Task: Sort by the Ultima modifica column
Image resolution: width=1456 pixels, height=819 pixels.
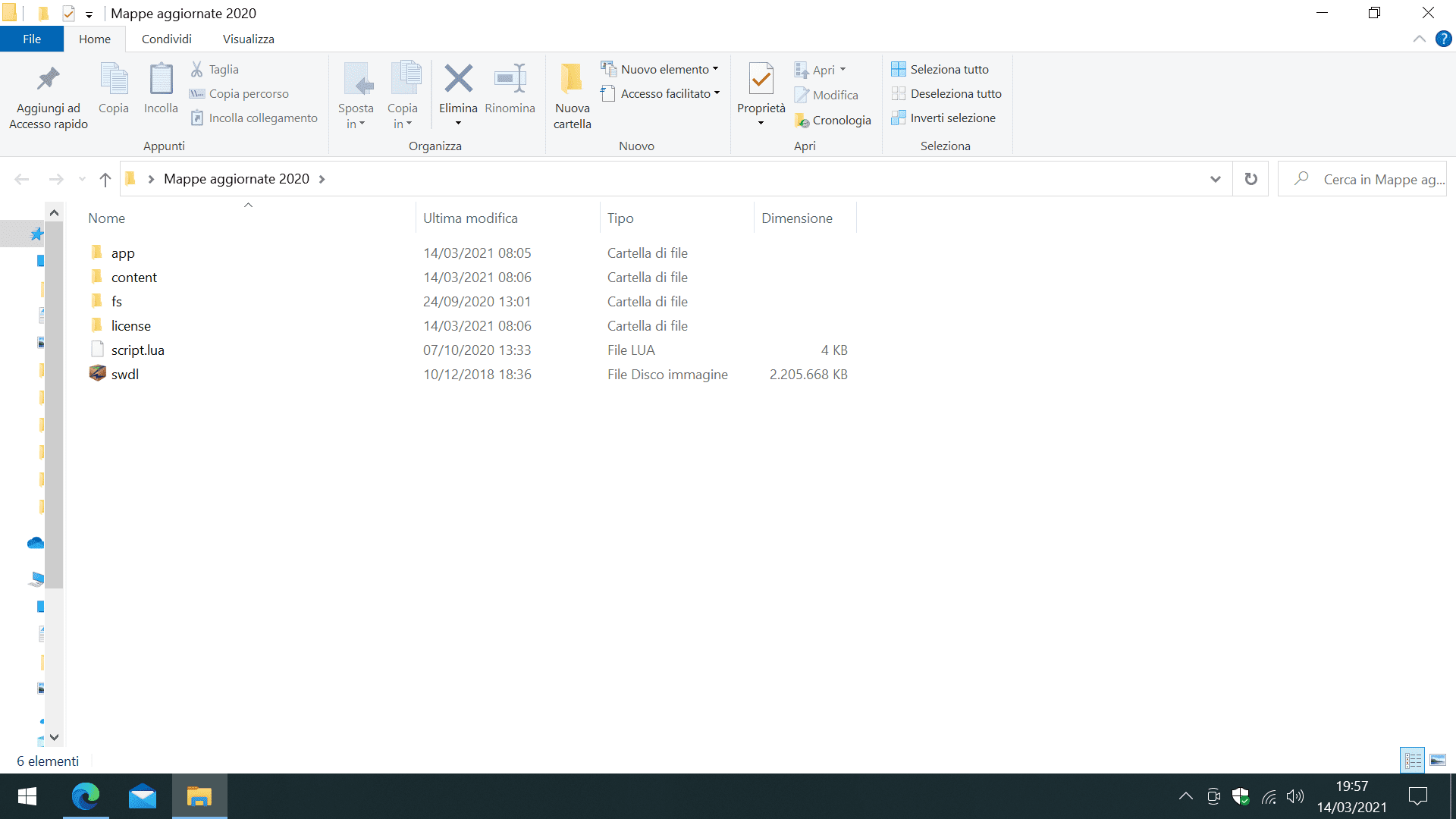Action: (470, 218)
